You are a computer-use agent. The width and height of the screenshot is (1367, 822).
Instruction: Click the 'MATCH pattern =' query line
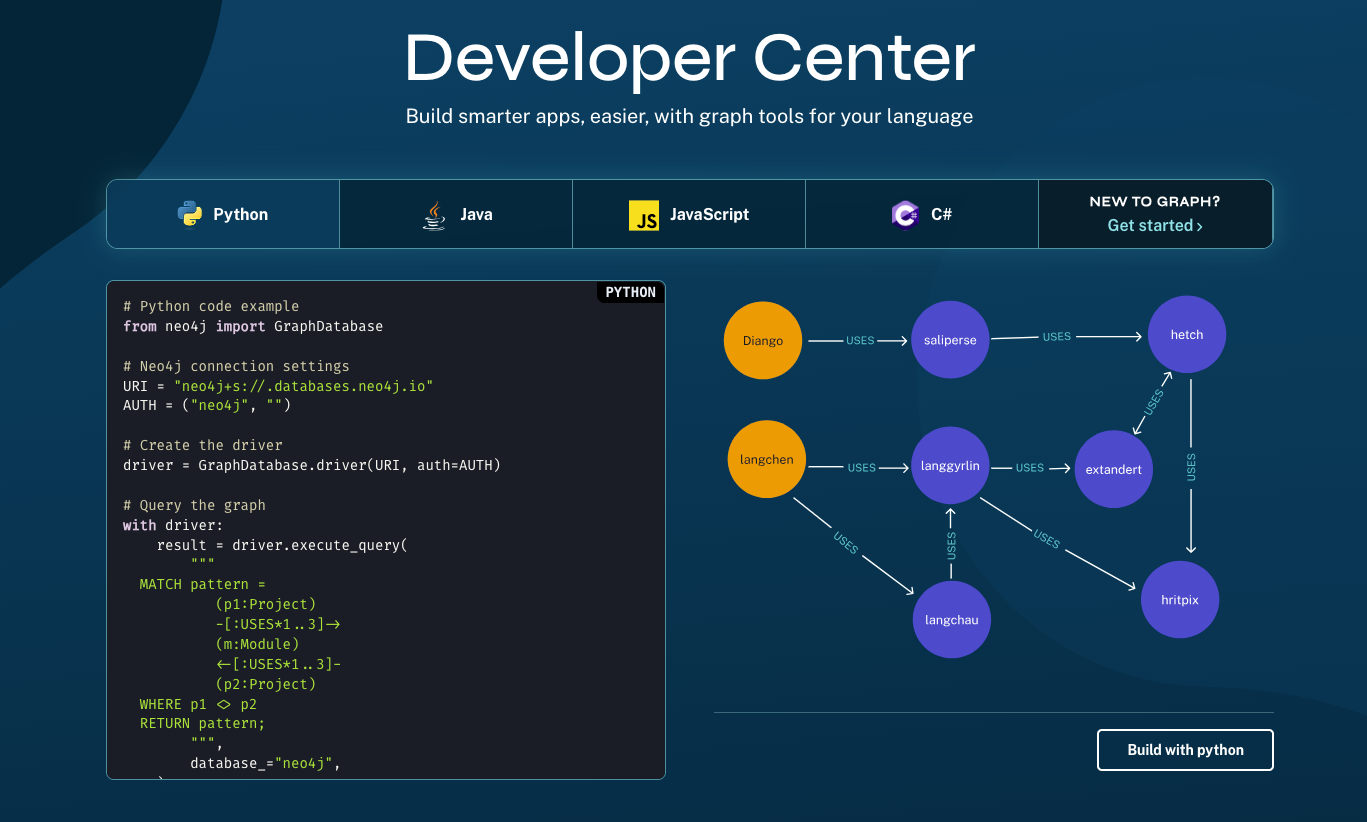[x=202, y=585]
